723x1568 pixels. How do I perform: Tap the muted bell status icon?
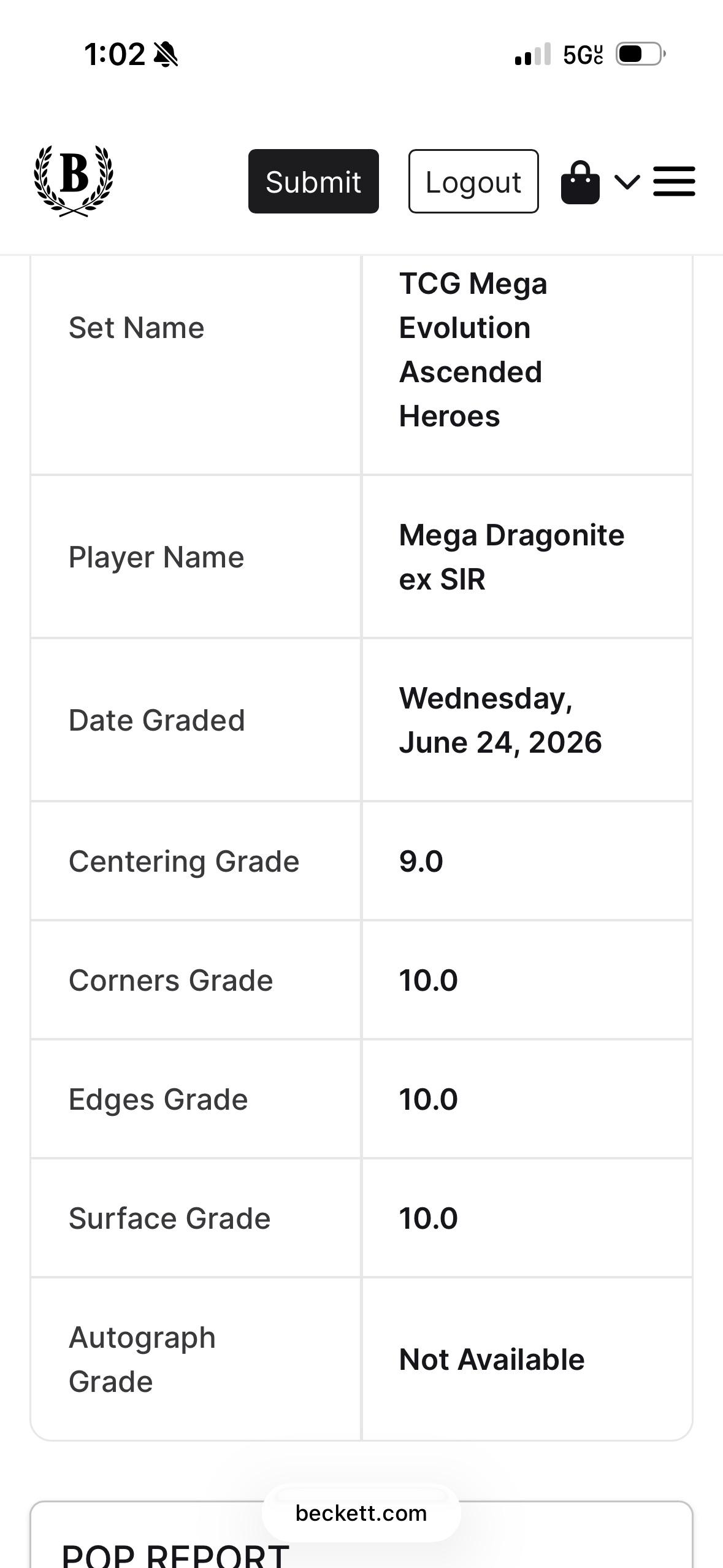coord(166,55)
